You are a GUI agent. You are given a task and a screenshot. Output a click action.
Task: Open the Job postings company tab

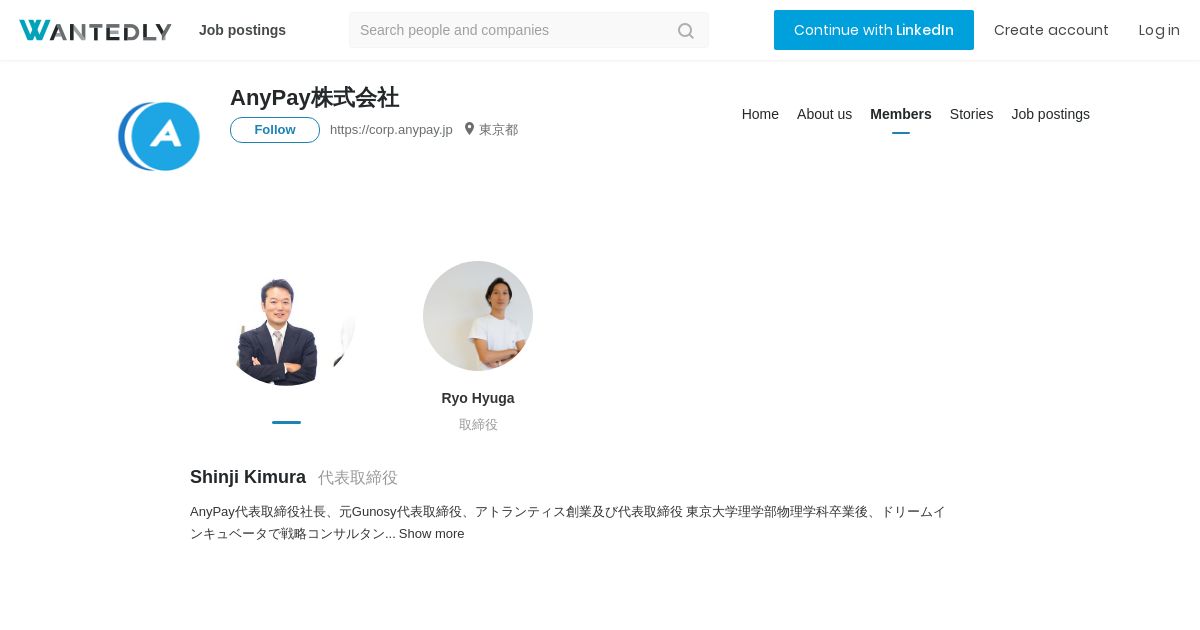[x=1050, y=114]
